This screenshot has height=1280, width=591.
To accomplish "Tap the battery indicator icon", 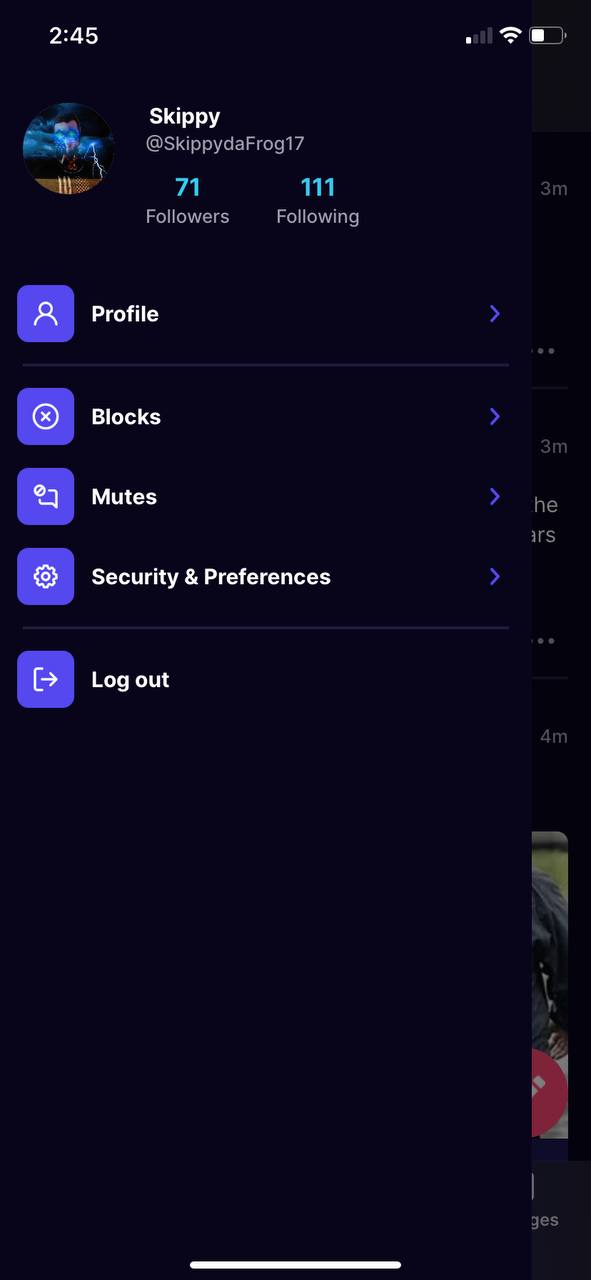I will pos(547,36).
